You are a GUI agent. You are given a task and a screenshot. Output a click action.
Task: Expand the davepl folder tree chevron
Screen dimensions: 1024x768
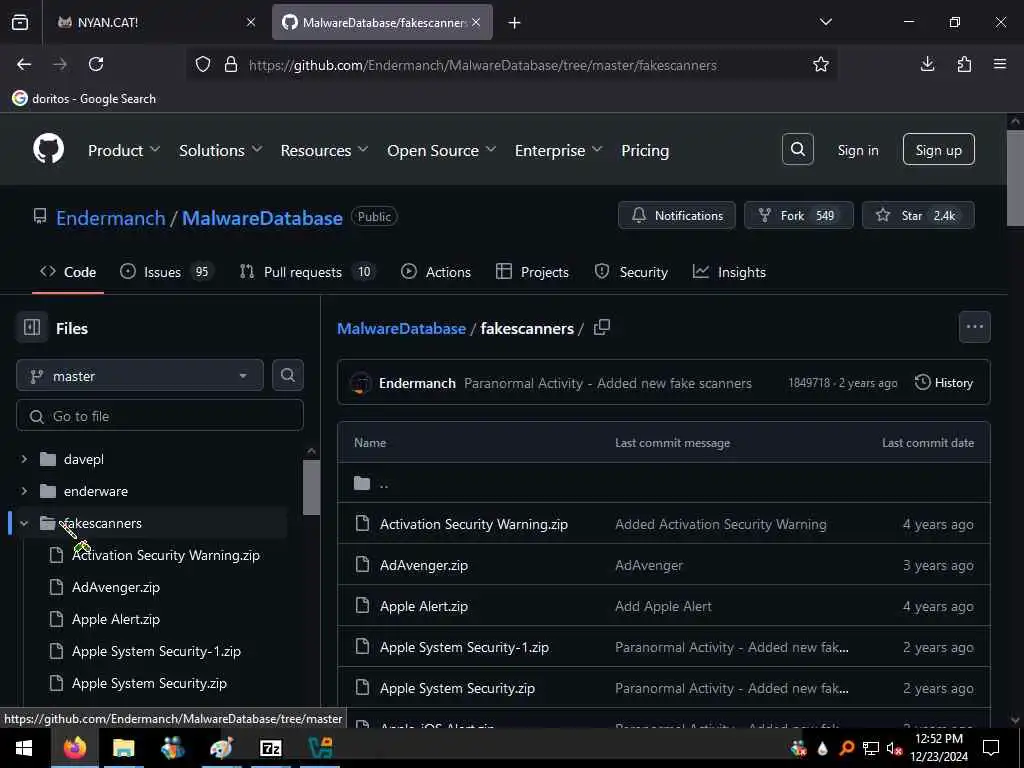(24, 459)
